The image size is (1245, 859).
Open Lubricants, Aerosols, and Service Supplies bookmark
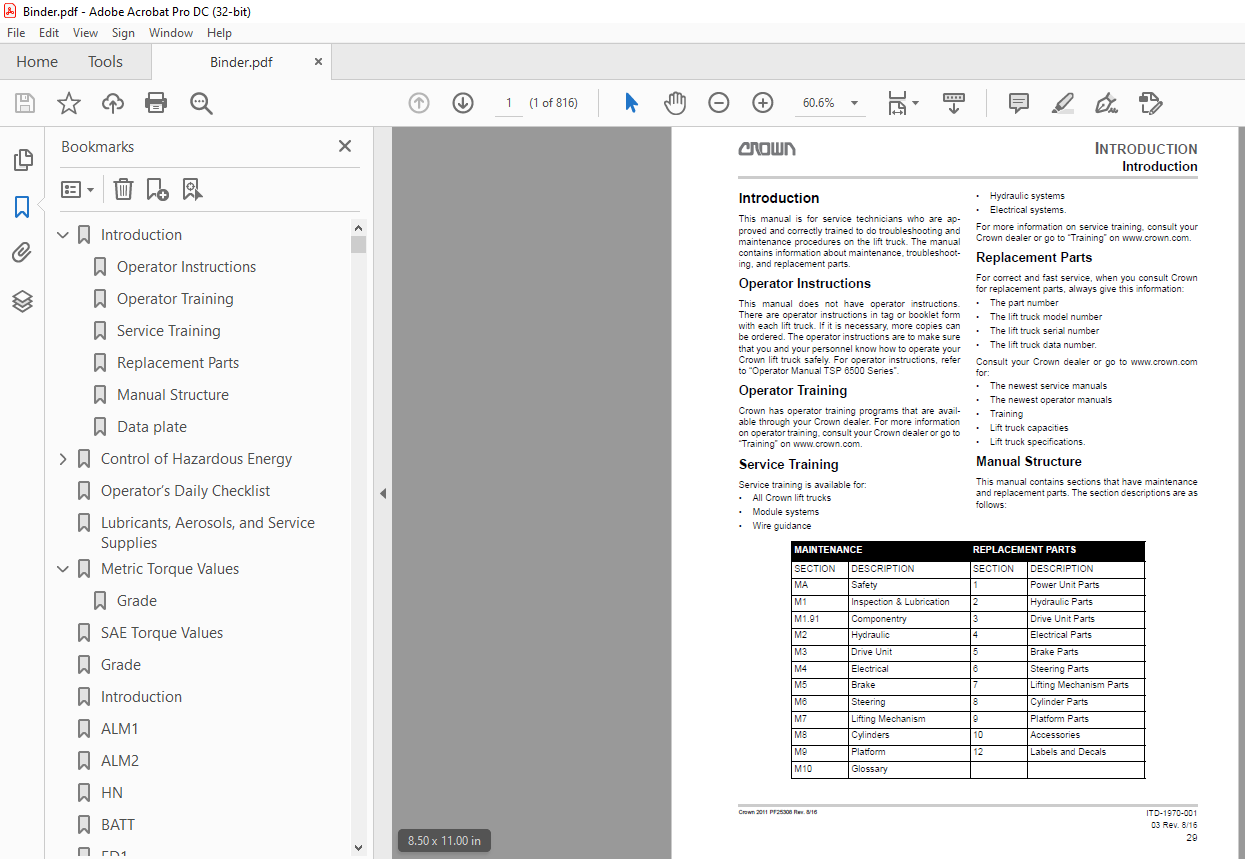click(x=207, y=533)
